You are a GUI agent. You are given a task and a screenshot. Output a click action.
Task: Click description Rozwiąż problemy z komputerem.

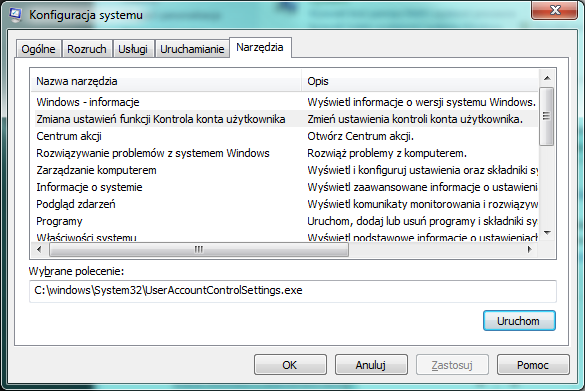pyautogui.click(x=387, y=153)
